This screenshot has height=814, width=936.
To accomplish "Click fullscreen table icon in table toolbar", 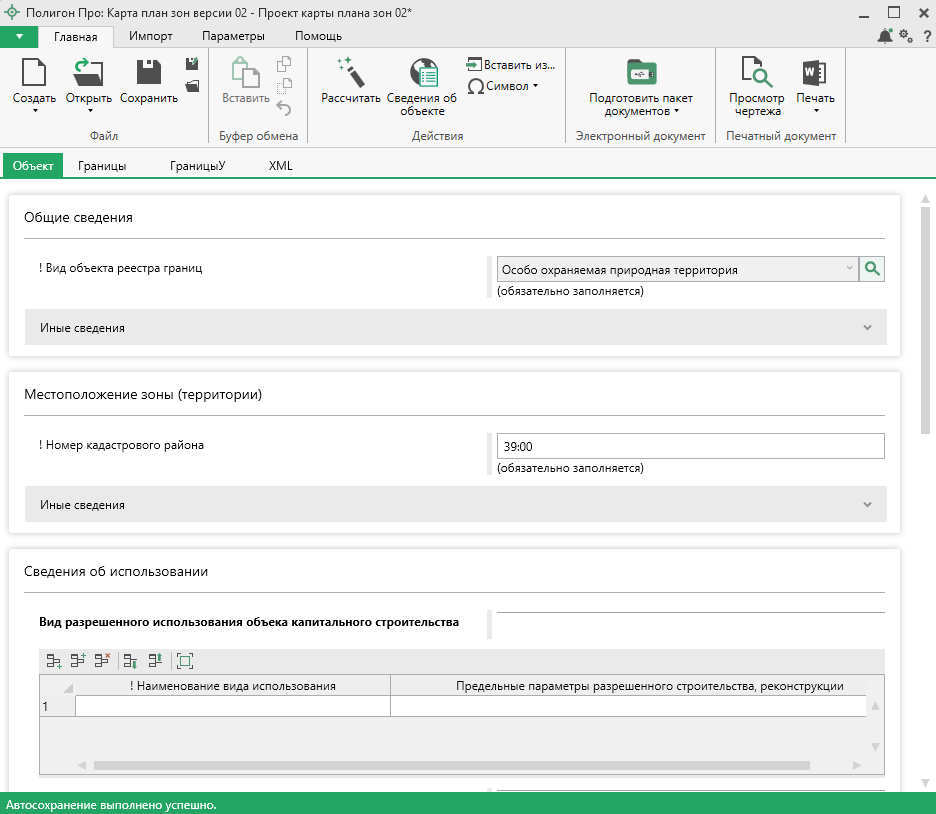I will coord(184,661).
